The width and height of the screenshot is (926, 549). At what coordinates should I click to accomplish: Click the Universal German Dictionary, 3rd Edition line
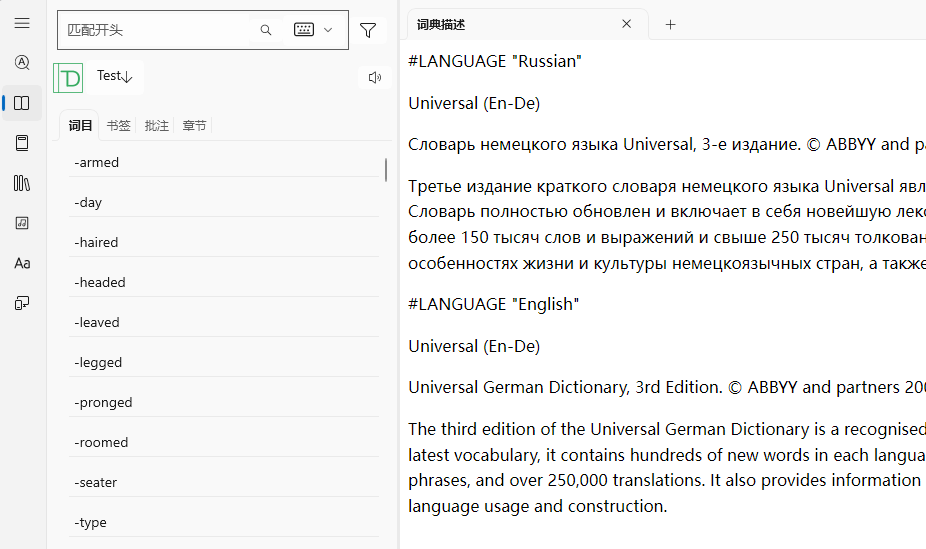667,388
